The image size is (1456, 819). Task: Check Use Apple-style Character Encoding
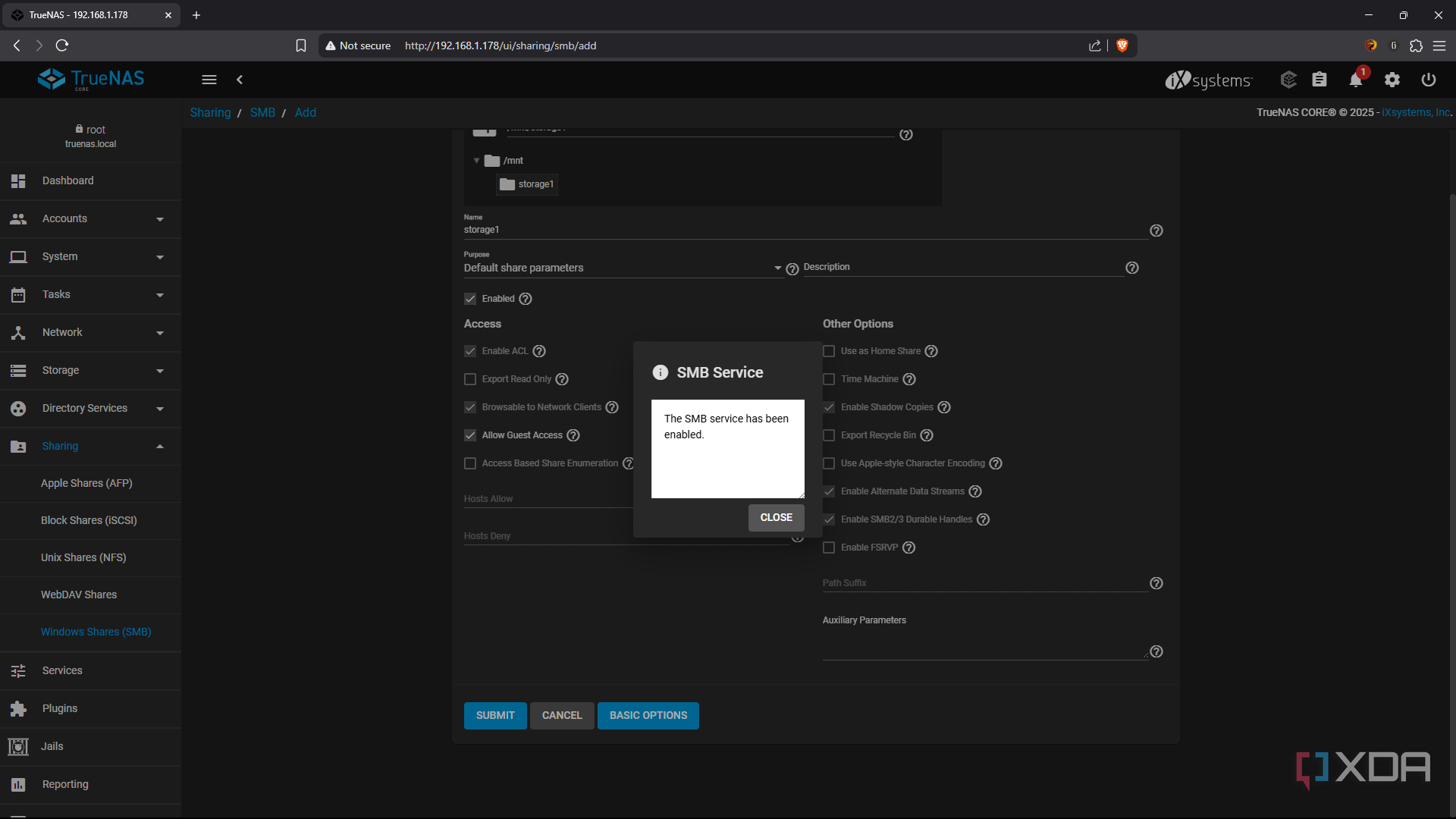pyautogui.click(x=829, y=463)
